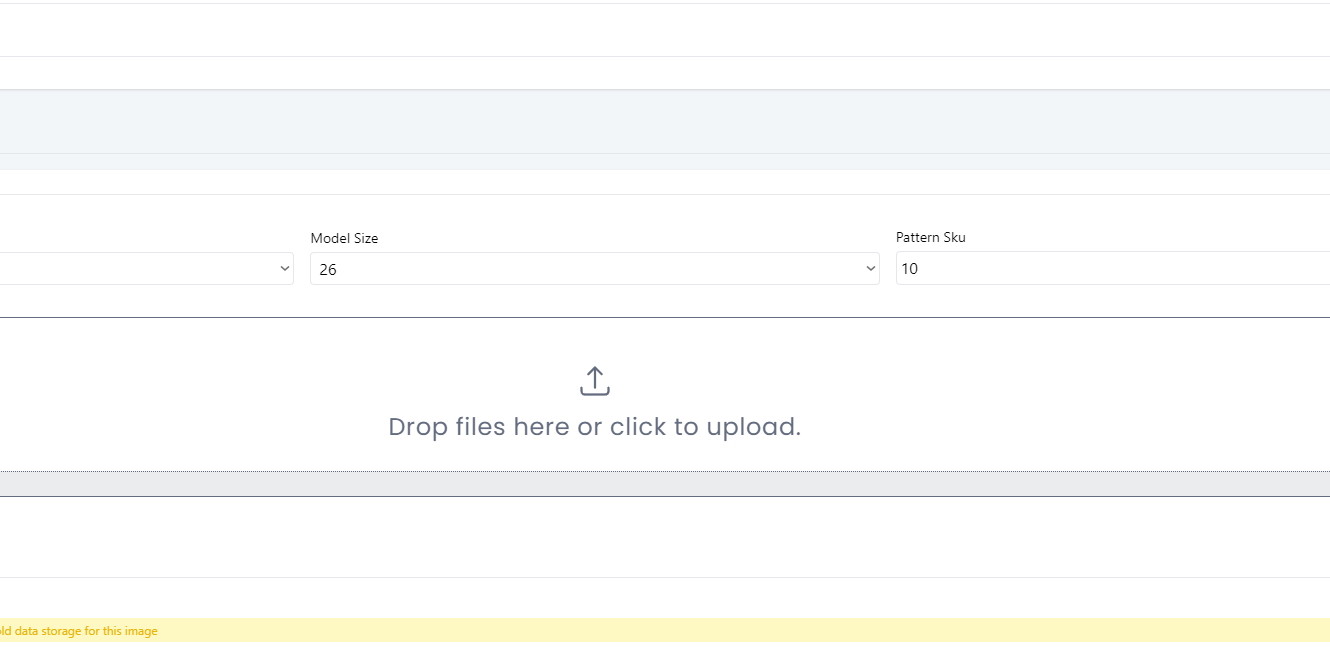Focus the Pattern Sku input field
Viewport: 1330px width, 652px height.
[x=1110, y=269]
